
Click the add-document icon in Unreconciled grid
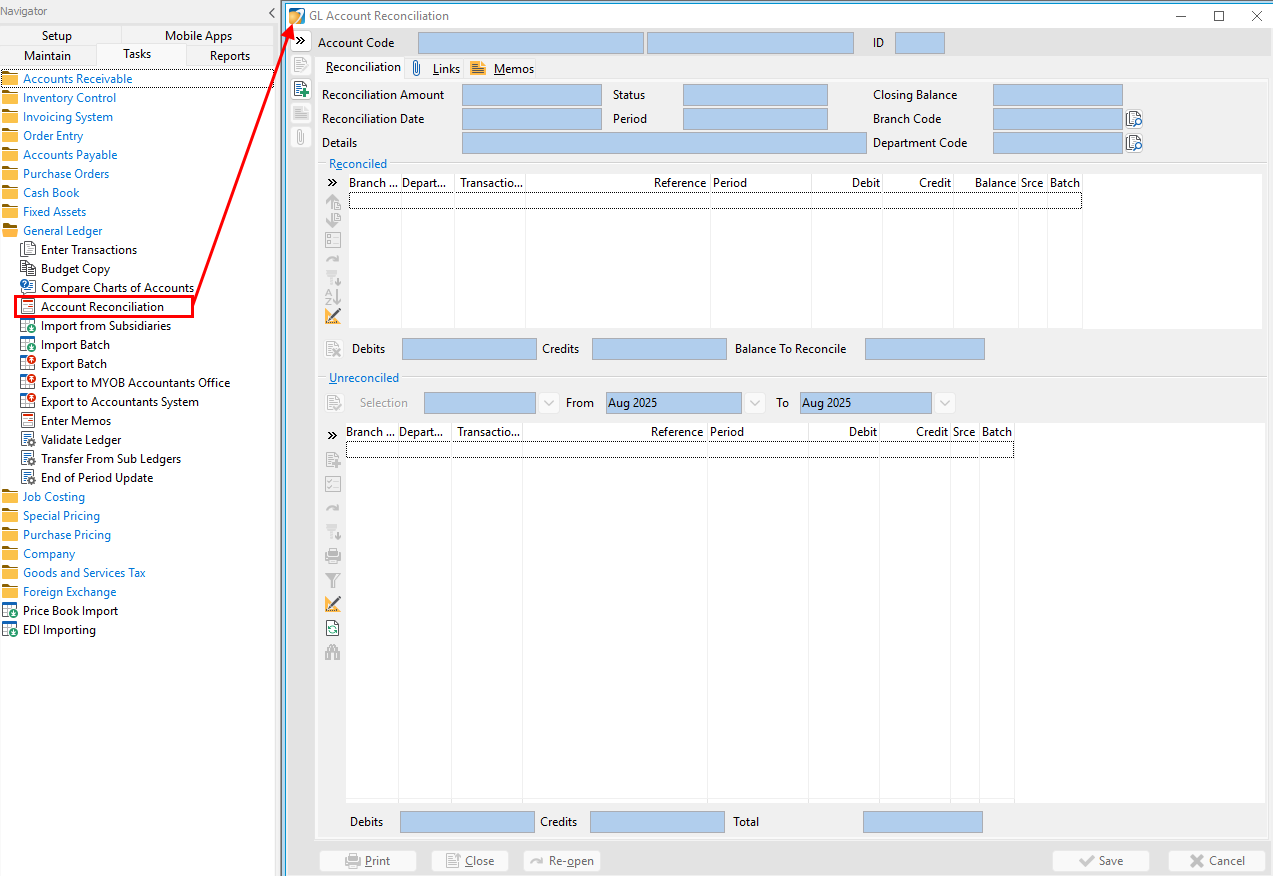333,460
